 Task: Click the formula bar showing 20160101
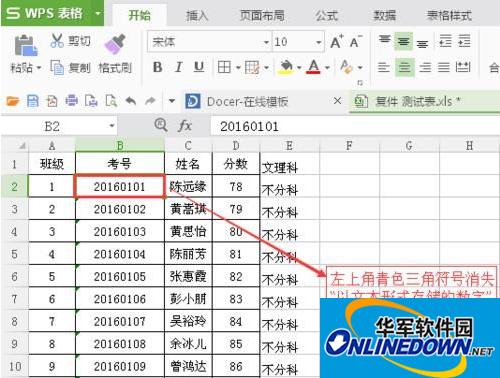(355, 126)
